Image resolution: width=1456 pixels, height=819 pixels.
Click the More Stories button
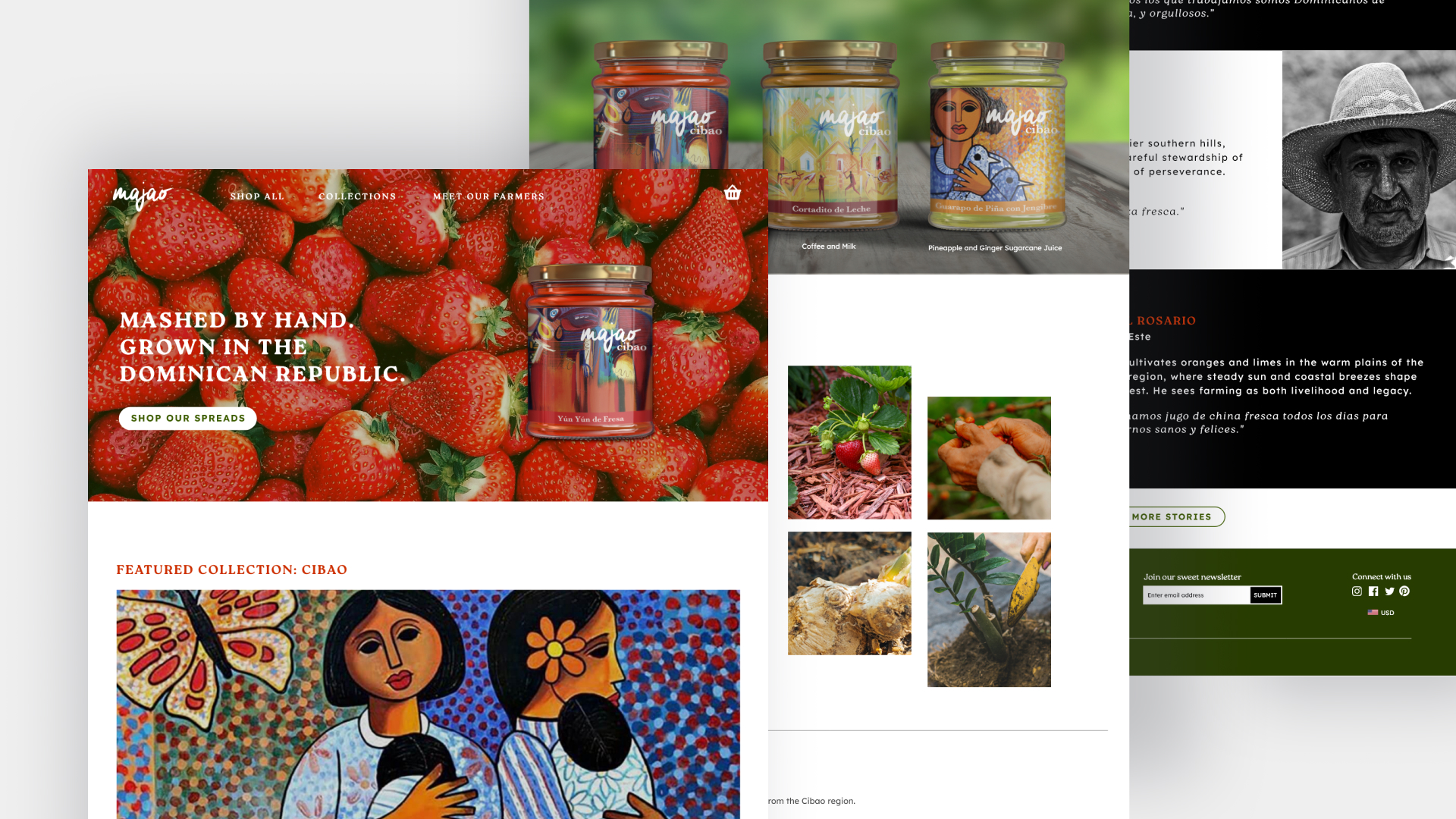1172,517
